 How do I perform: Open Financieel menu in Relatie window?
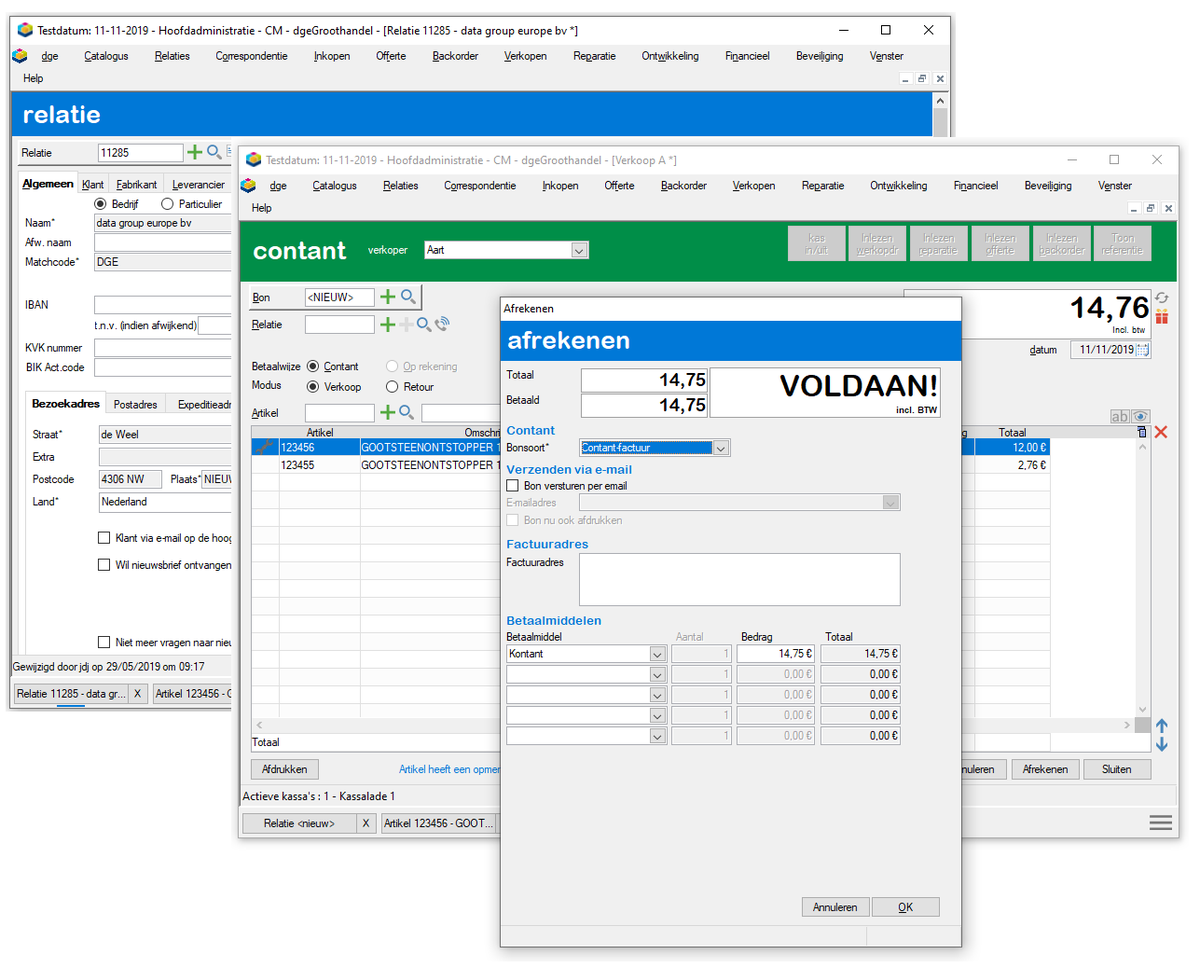tap(747, 56)
